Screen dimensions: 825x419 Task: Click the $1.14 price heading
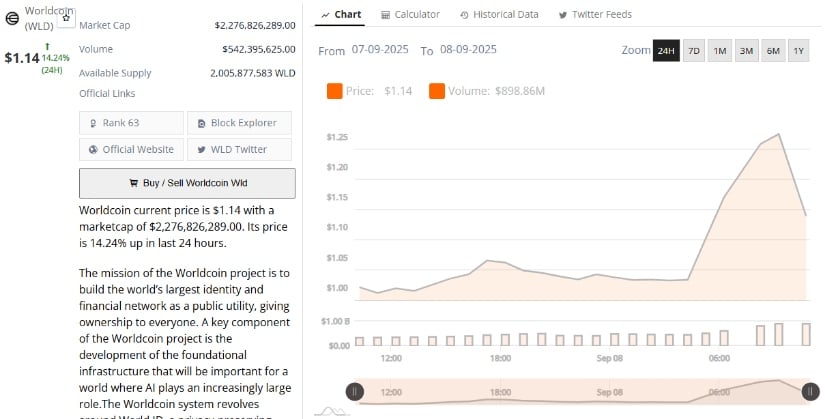(22, 57)
